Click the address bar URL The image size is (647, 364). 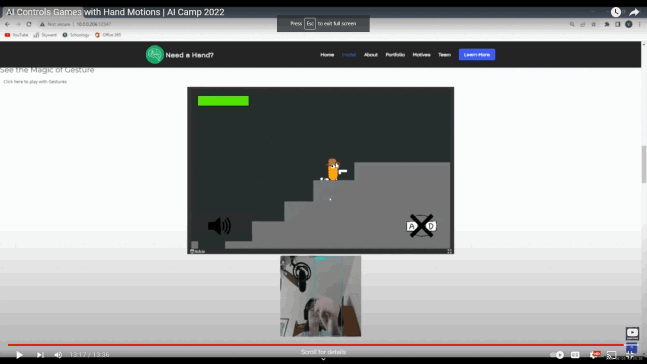click(x=94, y=24)
